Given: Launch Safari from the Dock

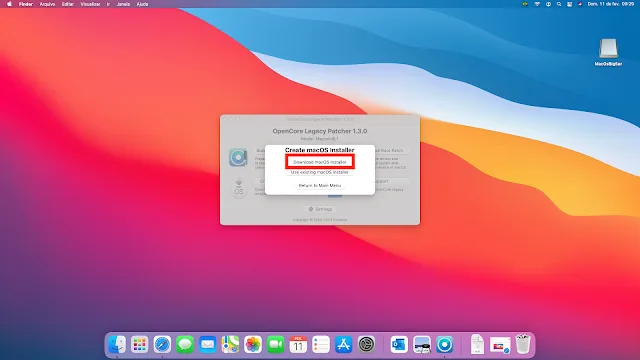Looking at the screenshot, I should point(162,344).
